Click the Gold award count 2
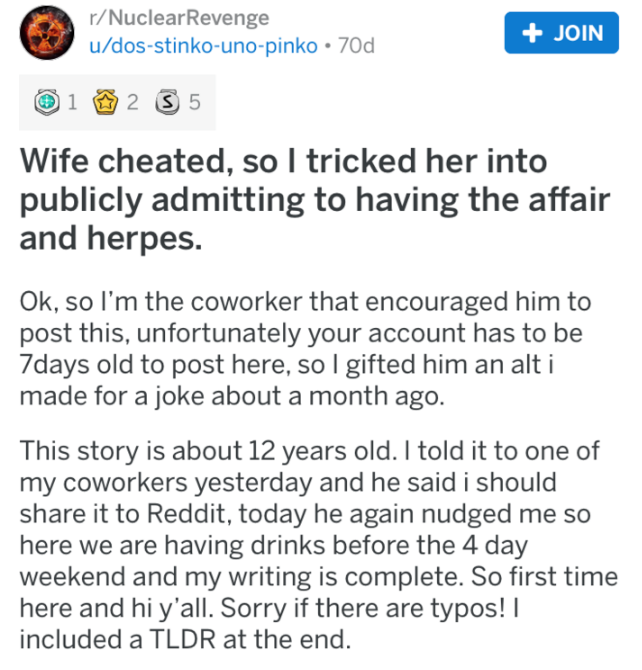Screen dimensions: 642x670 click(131, 102)
